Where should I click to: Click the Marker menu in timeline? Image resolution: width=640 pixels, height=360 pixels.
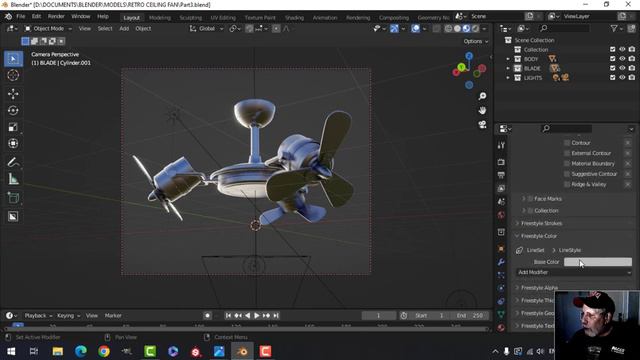point(113,316)
